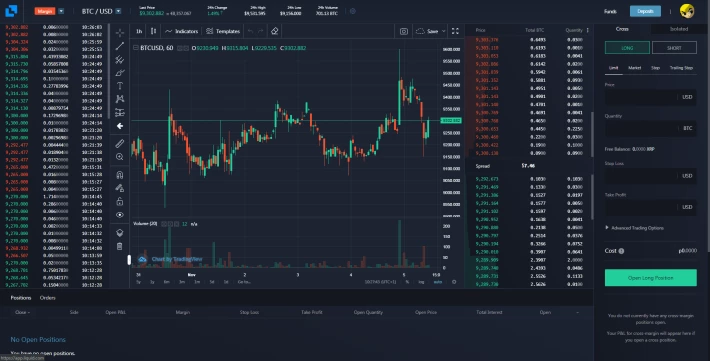Open the Margin mode dropdown arrow
The image size is (710, 361).
61,11
